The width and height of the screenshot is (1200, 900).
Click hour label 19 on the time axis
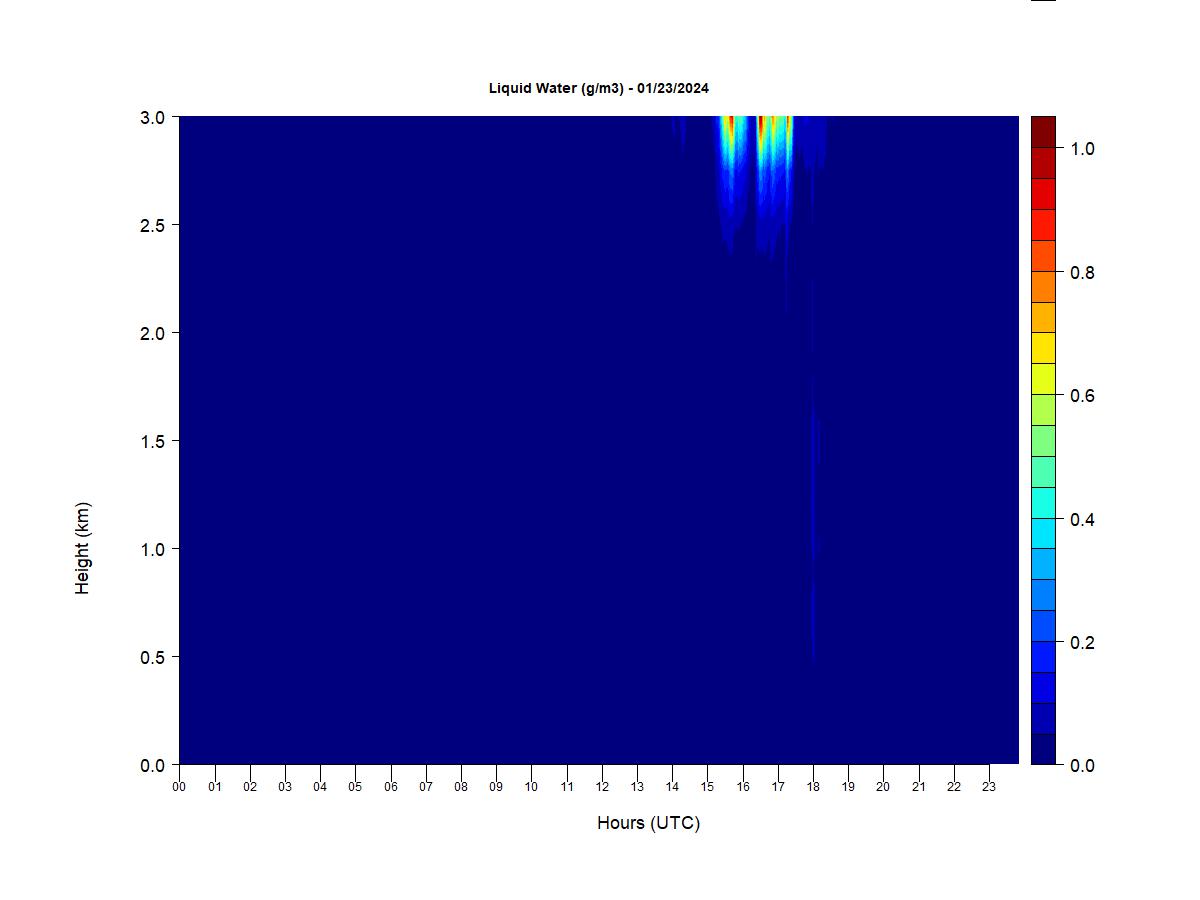pos(848,787)
